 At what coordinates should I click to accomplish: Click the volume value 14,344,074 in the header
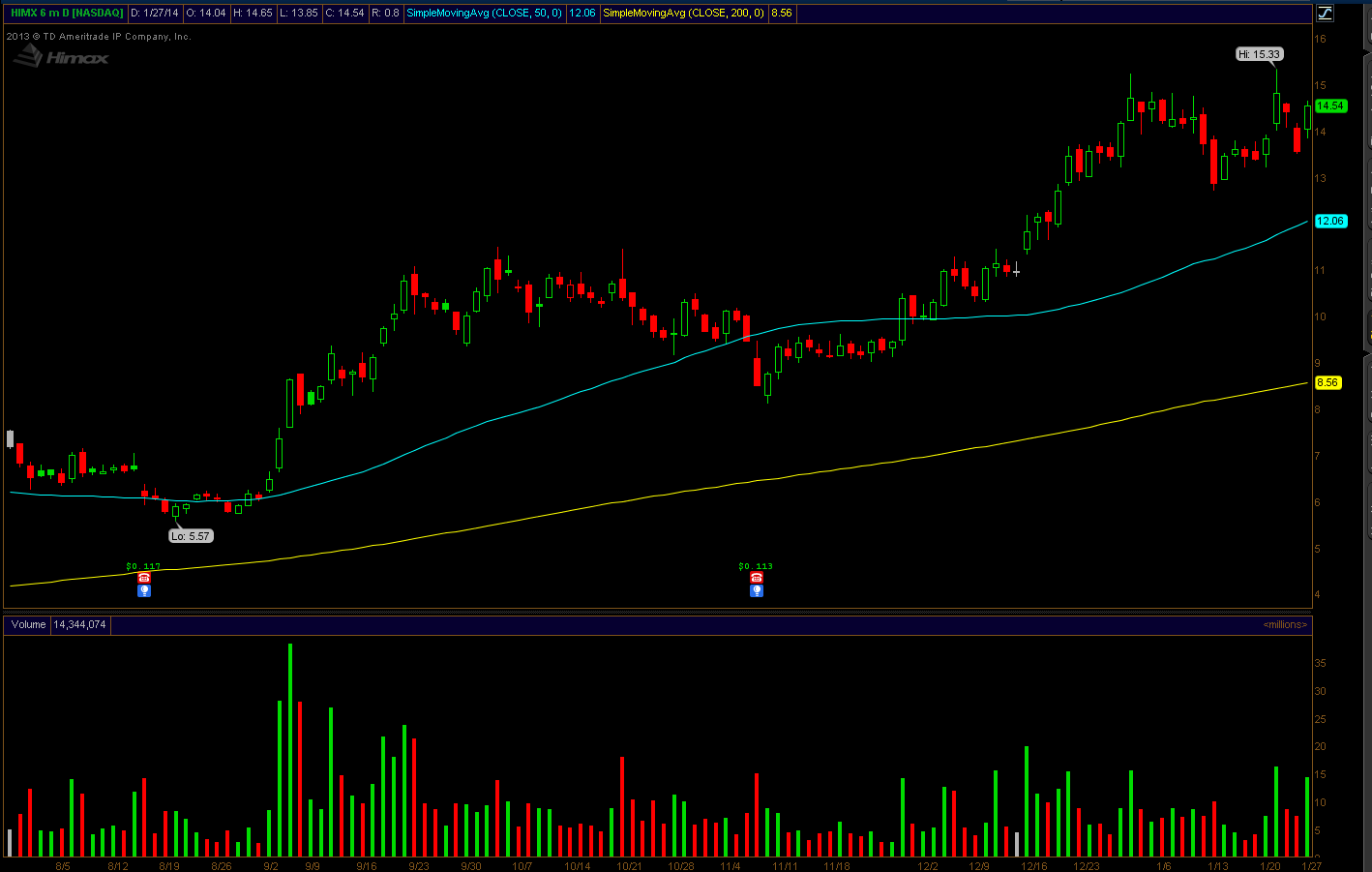click(x=79, y=624)
